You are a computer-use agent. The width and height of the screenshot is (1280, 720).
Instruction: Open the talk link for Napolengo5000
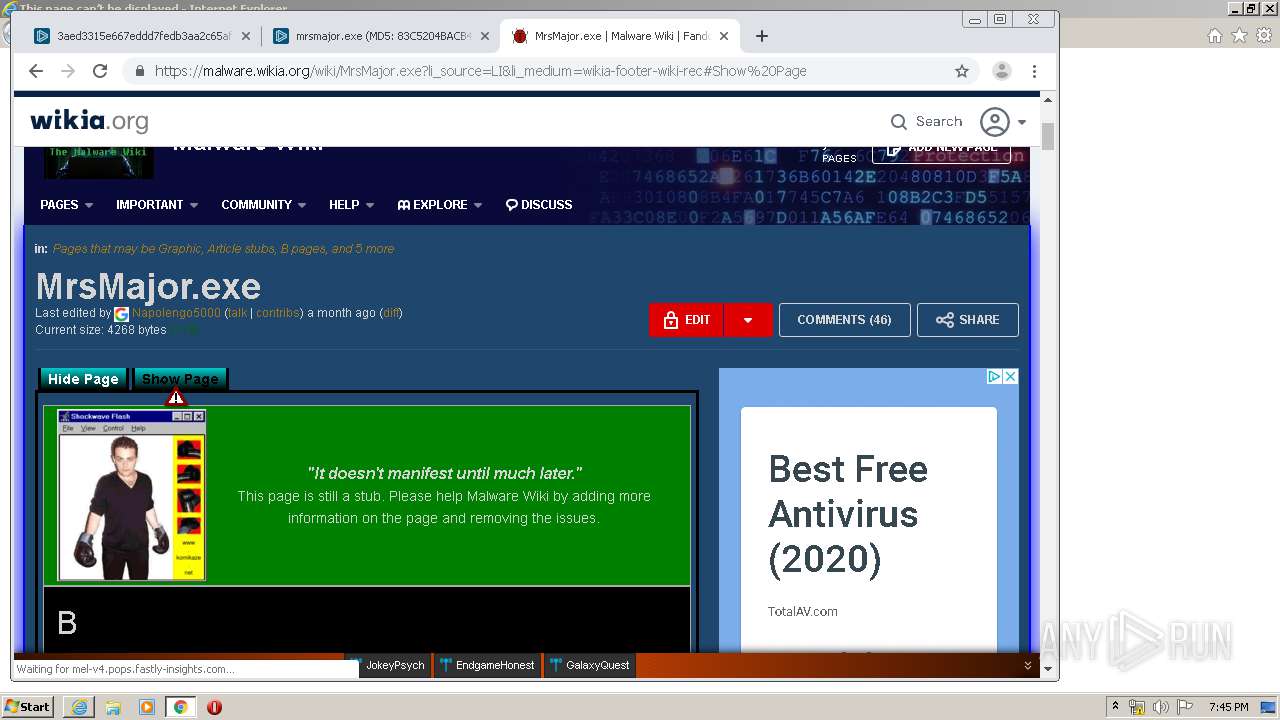[x=237, y=313]
